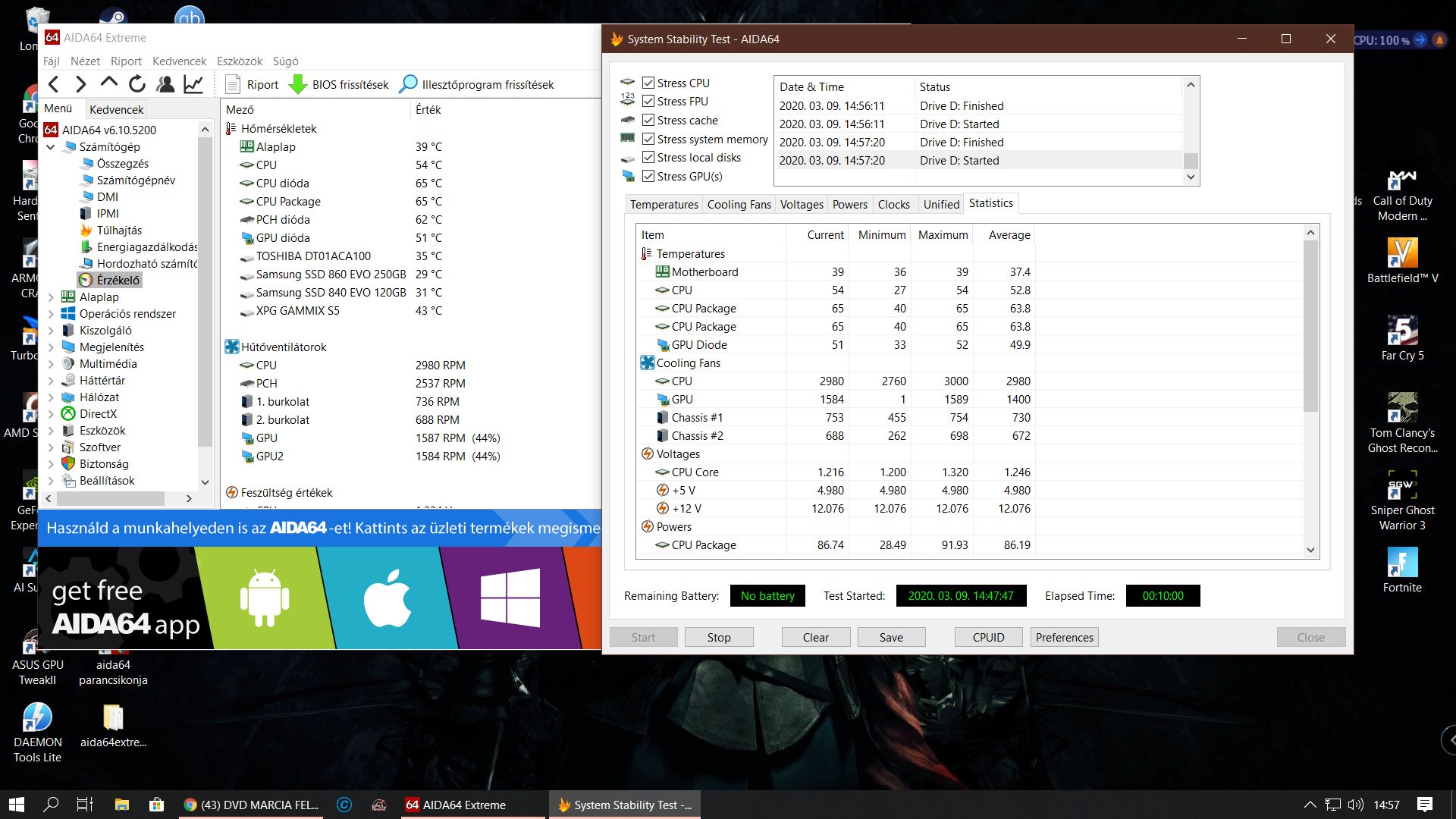The height and width of the screenshot is (819, 1456).
Task: Open the Eszközök menu
Action: click(240, 61)
